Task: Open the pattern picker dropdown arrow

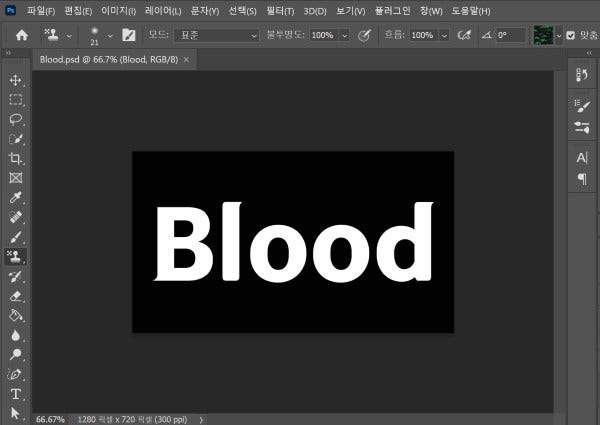Action: [x=559, y=36]
